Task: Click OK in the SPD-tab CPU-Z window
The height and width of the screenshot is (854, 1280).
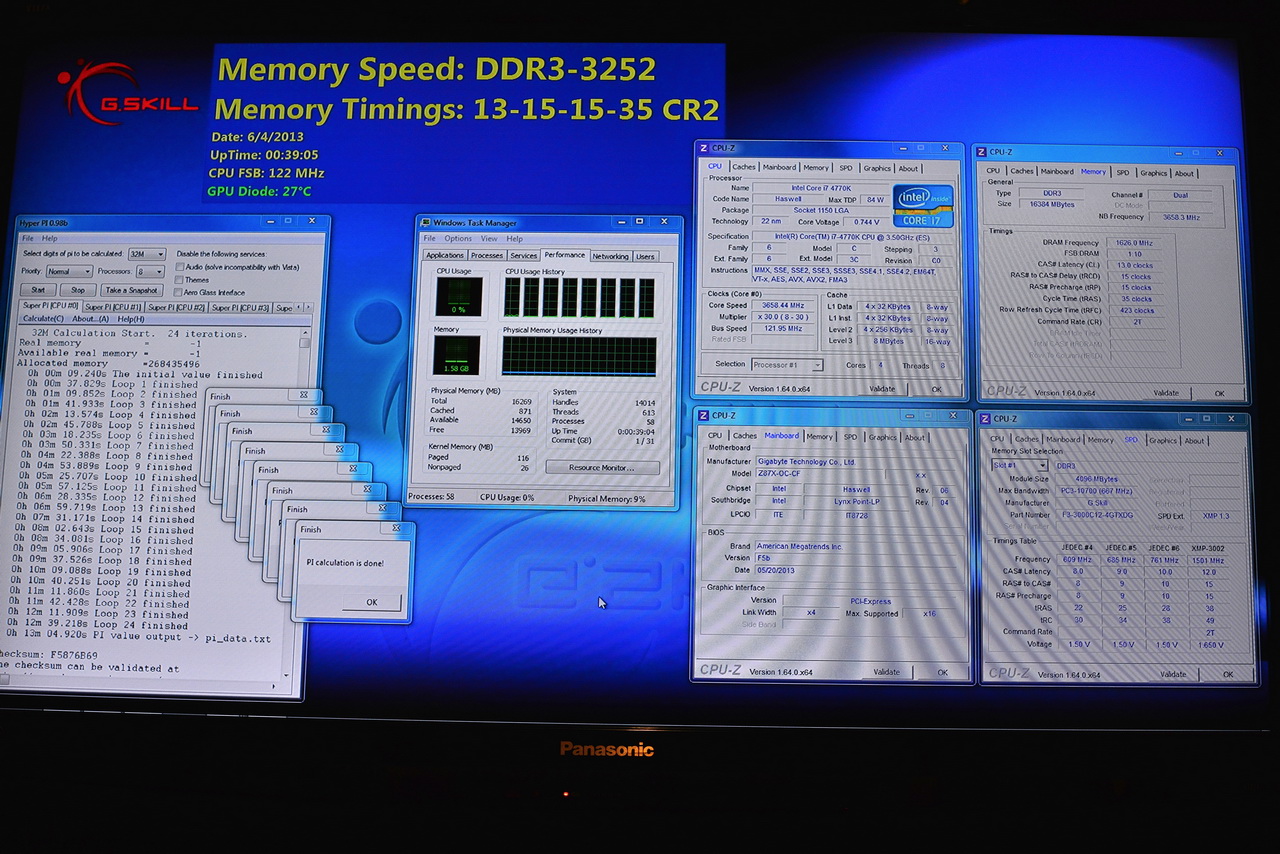Action: [1227, 674]
